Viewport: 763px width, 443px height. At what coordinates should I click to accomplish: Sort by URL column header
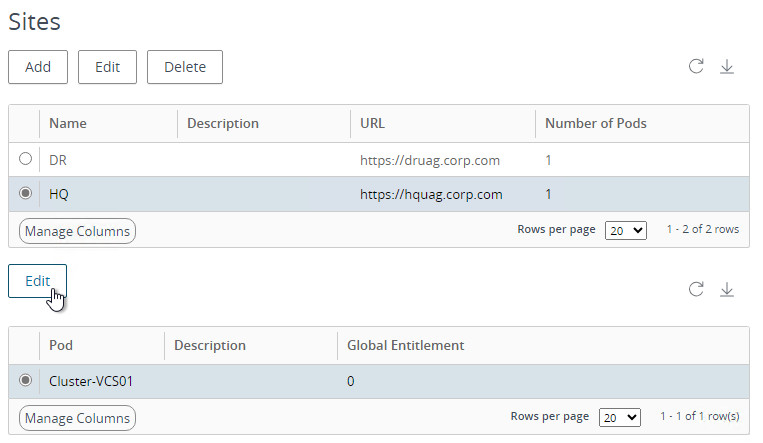point(372,123)
